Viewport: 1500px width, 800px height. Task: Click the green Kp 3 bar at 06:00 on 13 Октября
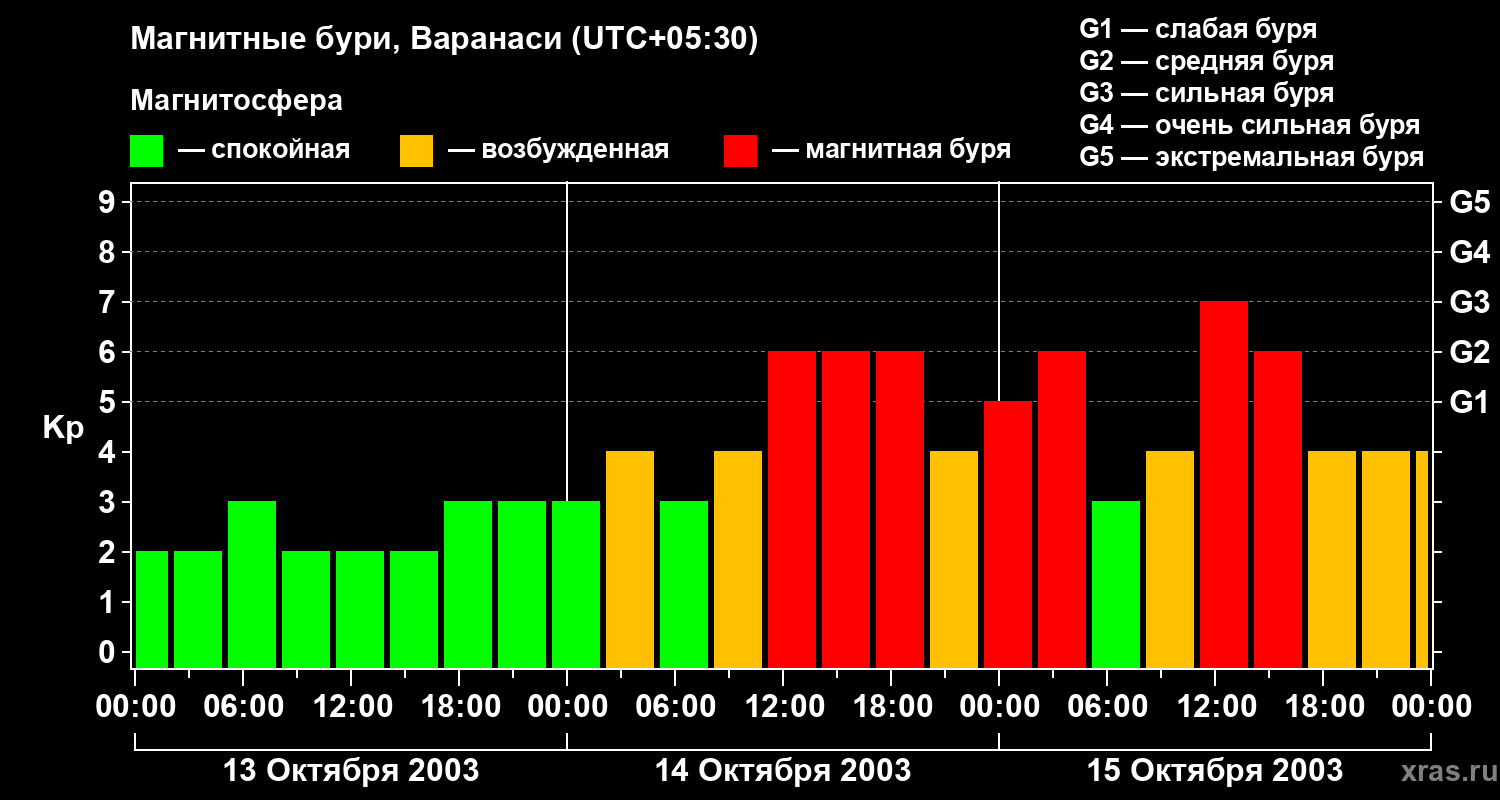tap(252, 584)
